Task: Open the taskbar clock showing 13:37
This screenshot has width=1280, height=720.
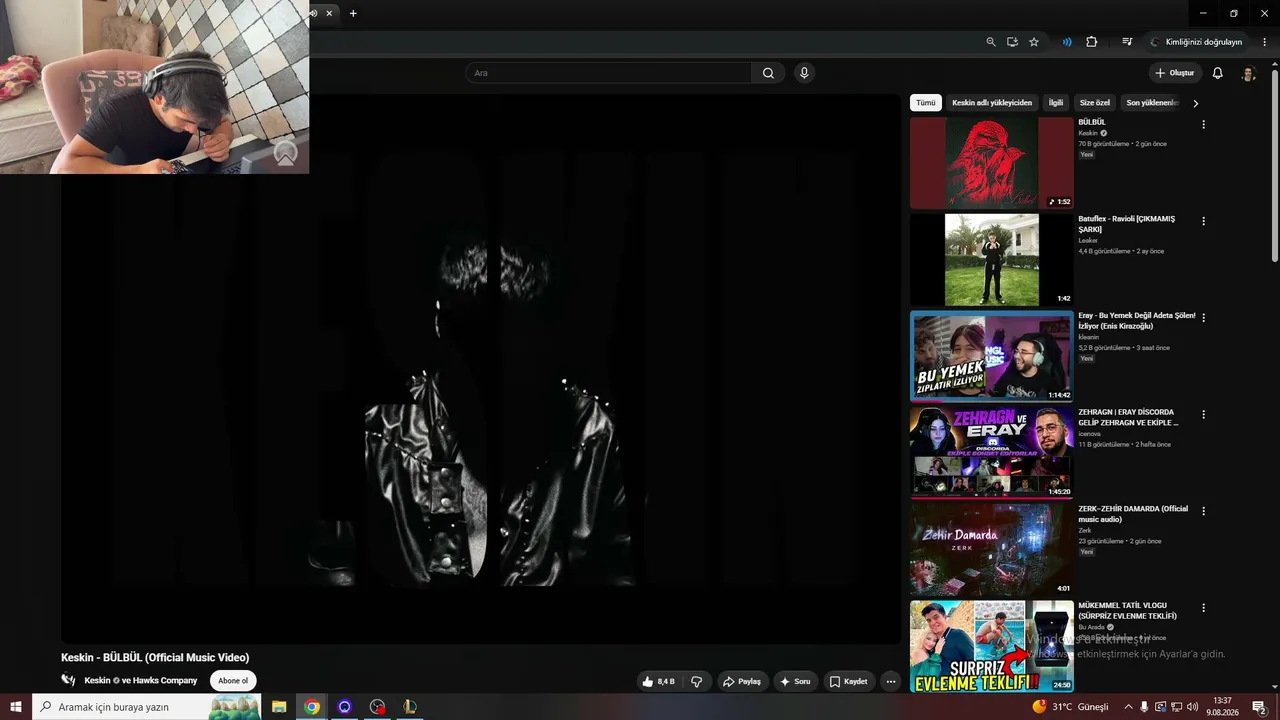Action: (1221, 707)
